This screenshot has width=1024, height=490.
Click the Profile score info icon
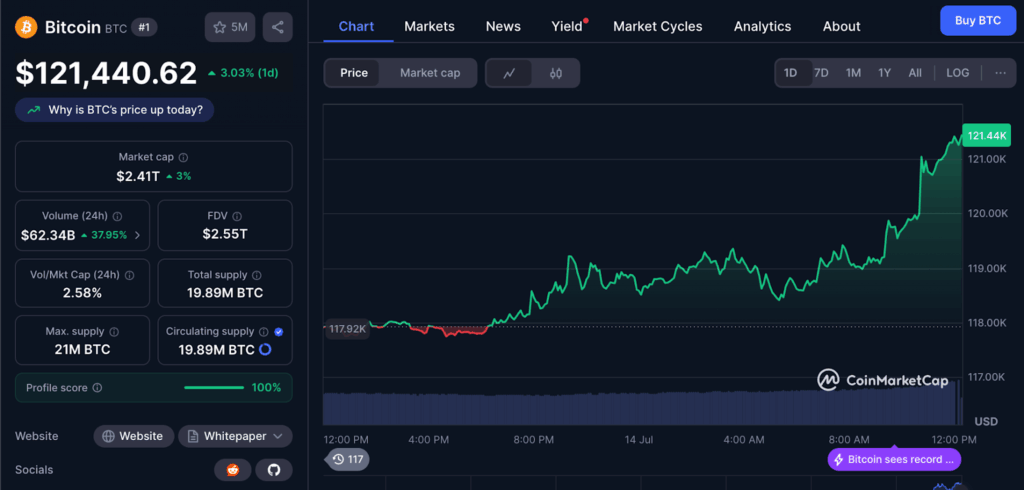pos(97,388)
